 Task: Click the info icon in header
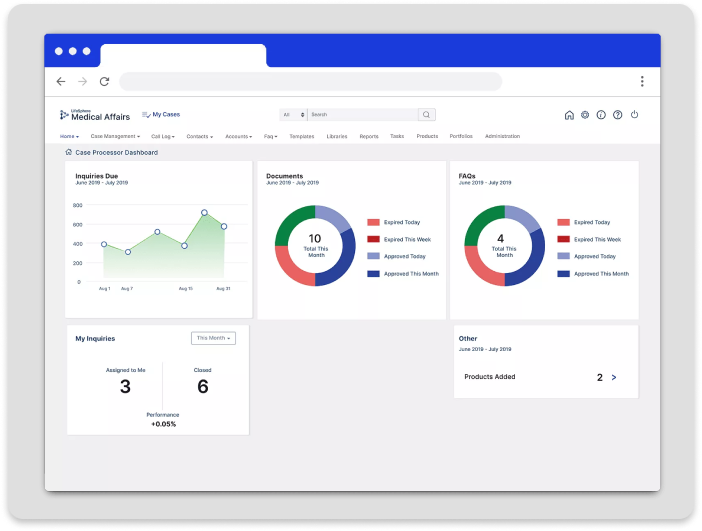click(x=601, y=115)
